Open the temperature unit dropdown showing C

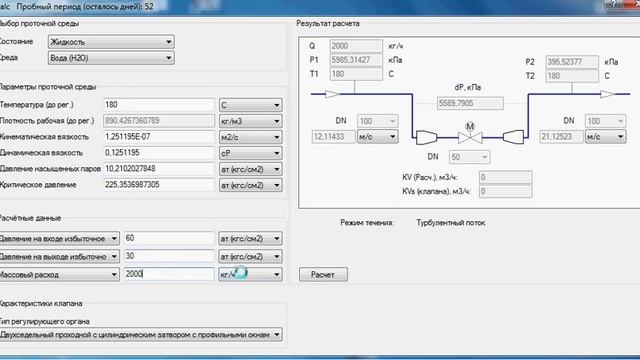(250, 105)
